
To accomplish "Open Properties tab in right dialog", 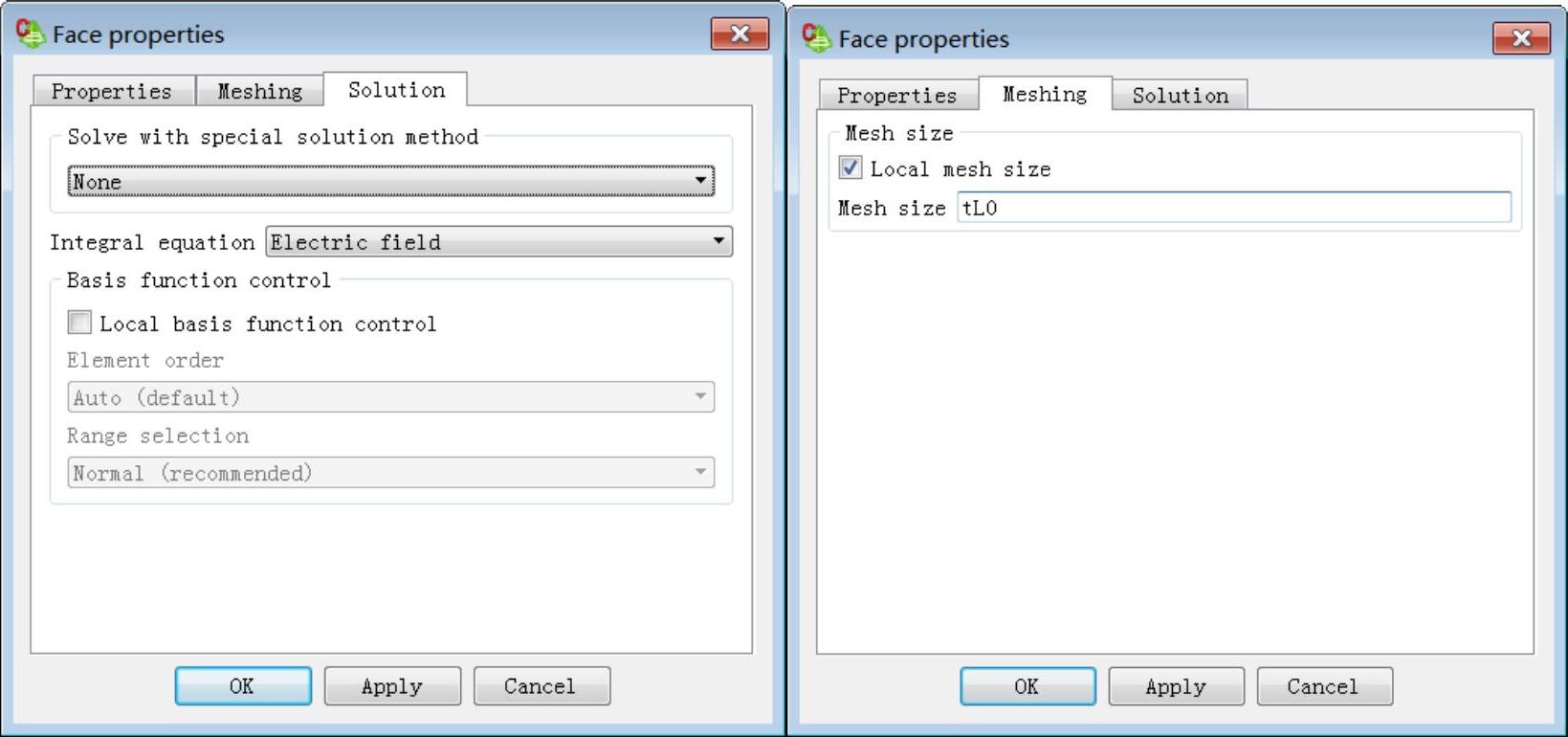I will pyautogui.click(x=897, y=95).
